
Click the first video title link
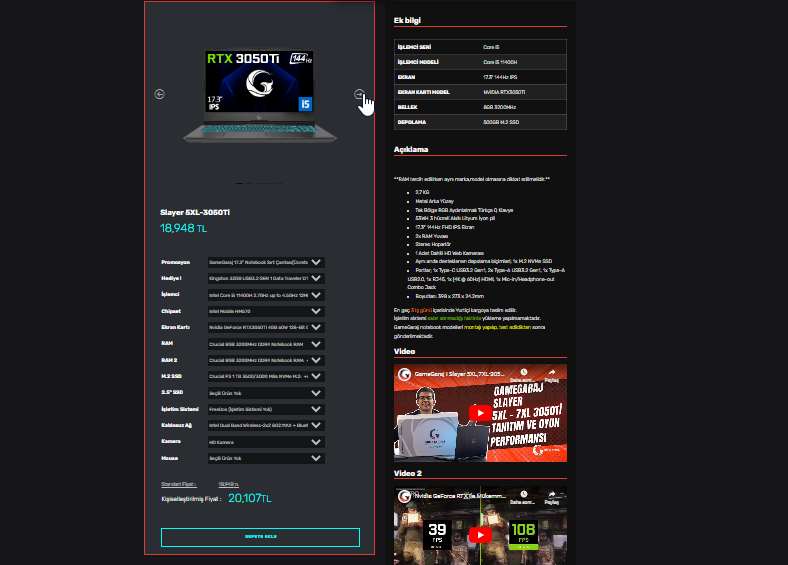pyautogui.click(x=459, y=374)
